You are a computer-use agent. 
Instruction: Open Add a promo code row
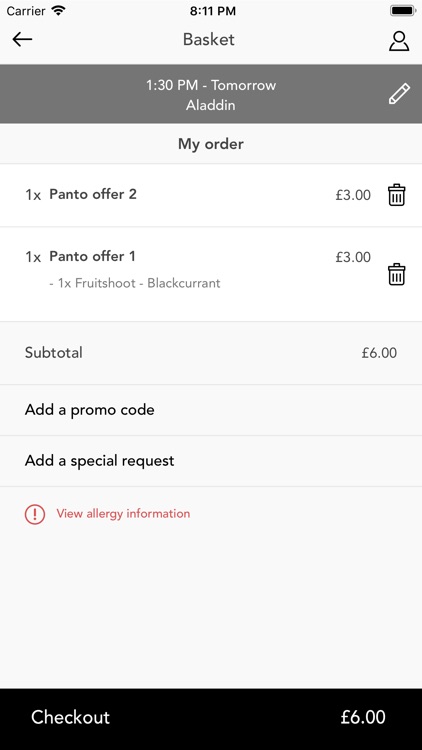pyautogui.click(x=211, y=410)
